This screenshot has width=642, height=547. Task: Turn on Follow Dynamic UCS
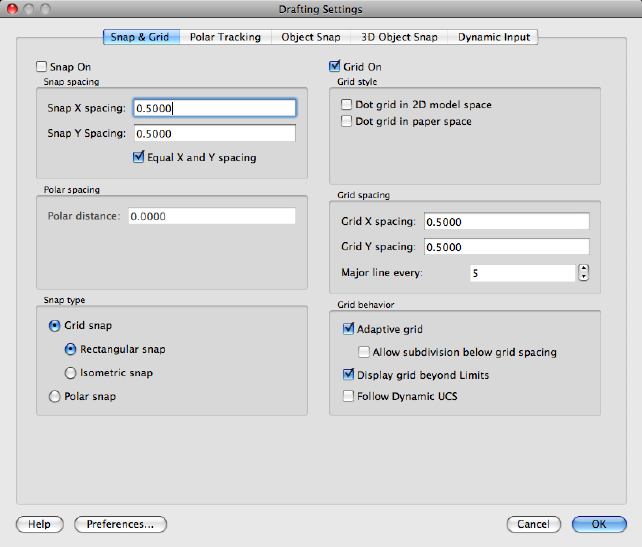click(348, 396)
